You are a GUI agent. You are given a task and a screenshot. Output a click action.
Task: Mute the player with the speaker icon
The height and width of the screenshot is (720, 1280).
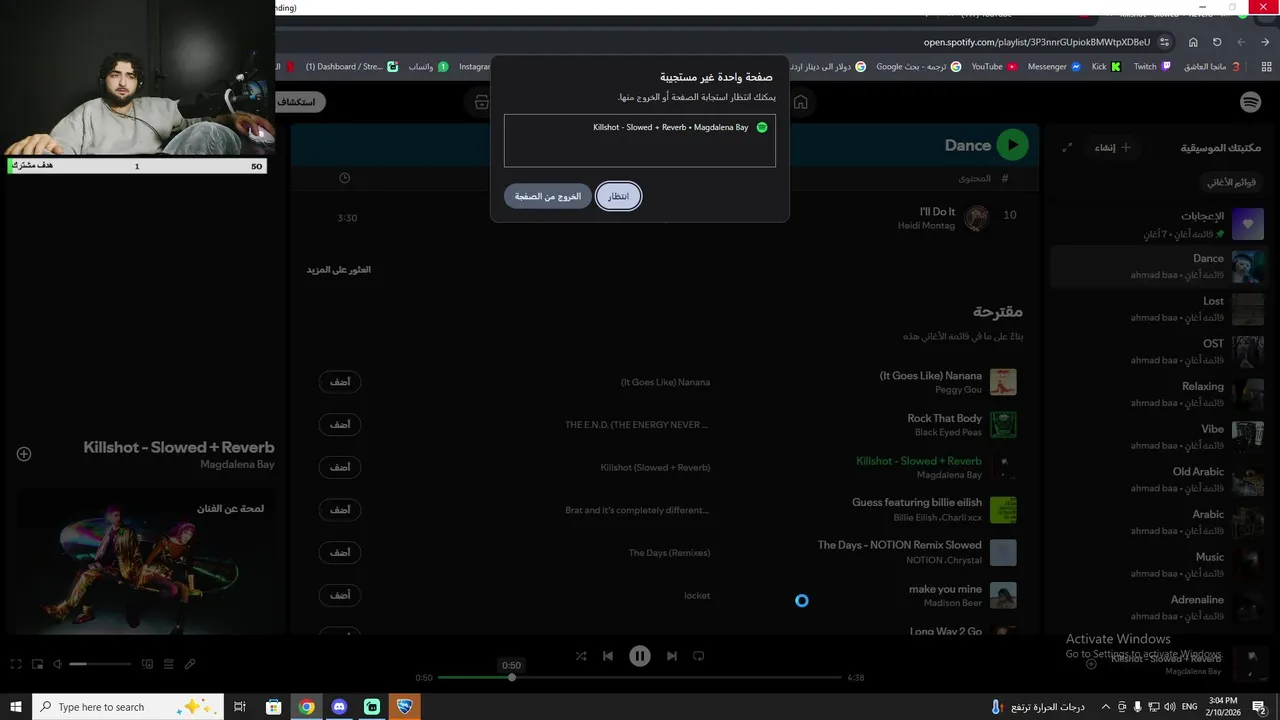tap(57, 664)
